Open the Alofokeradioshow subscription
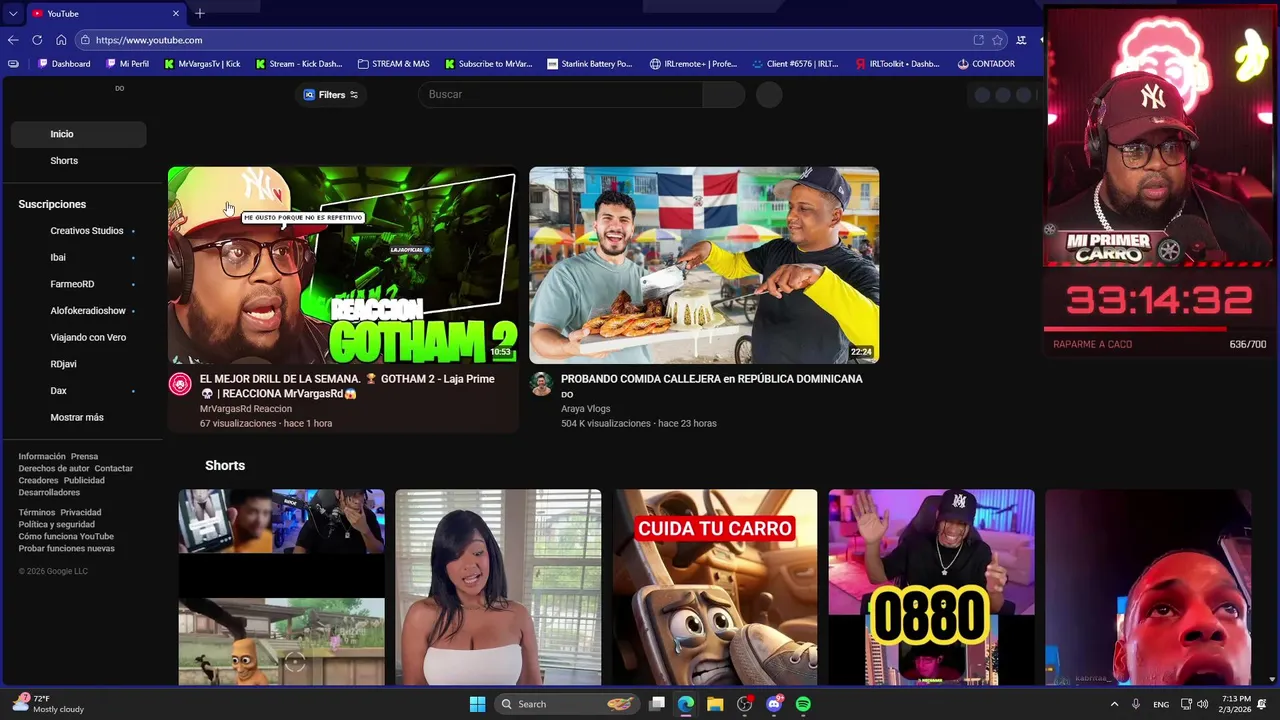 [88, 311]
